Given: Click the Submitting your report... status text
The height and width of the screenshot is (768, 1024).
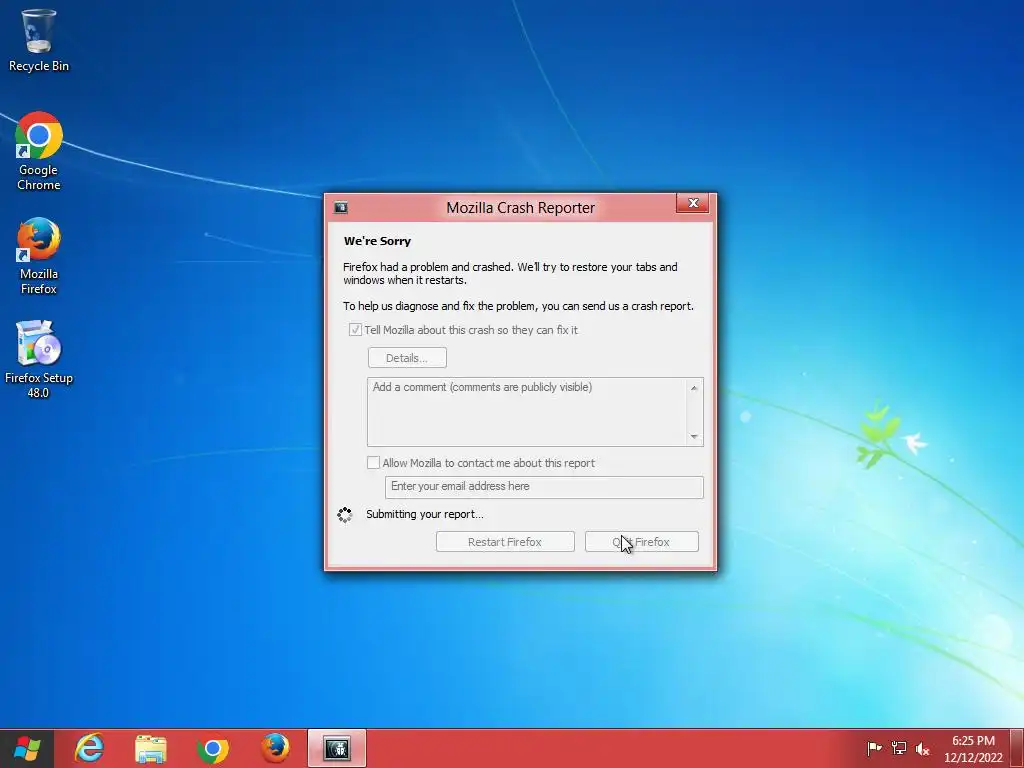Looking at the screenshot, I should click(x=424, y=514).
